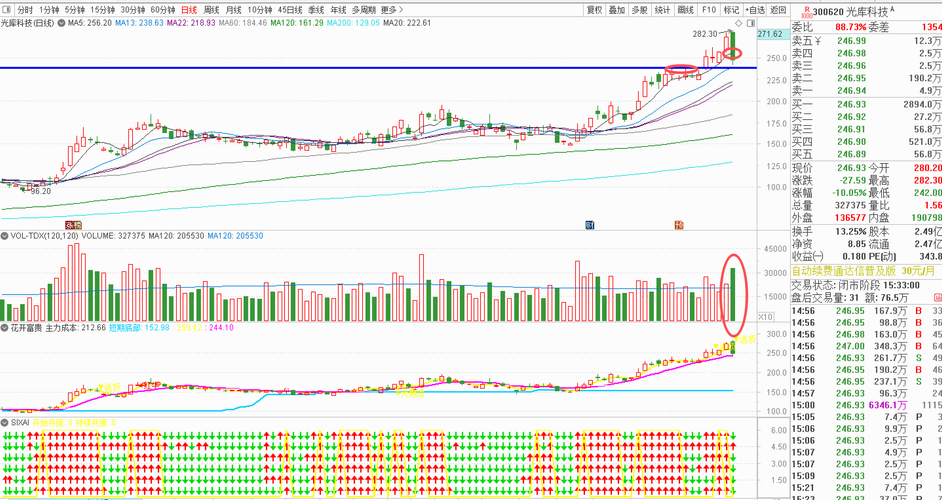942x500 pixels.
Task: Expand the 光库科技(日线) indicator dropdown
Action: (x=61, y=23)
